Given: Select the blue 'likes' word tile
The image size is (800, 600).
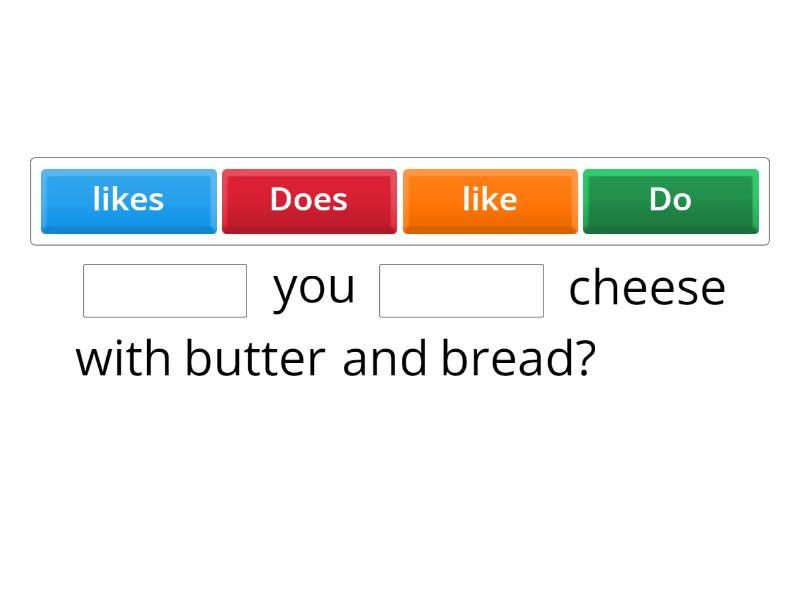Looking at the screenshot, I should (x=128, y=200).
